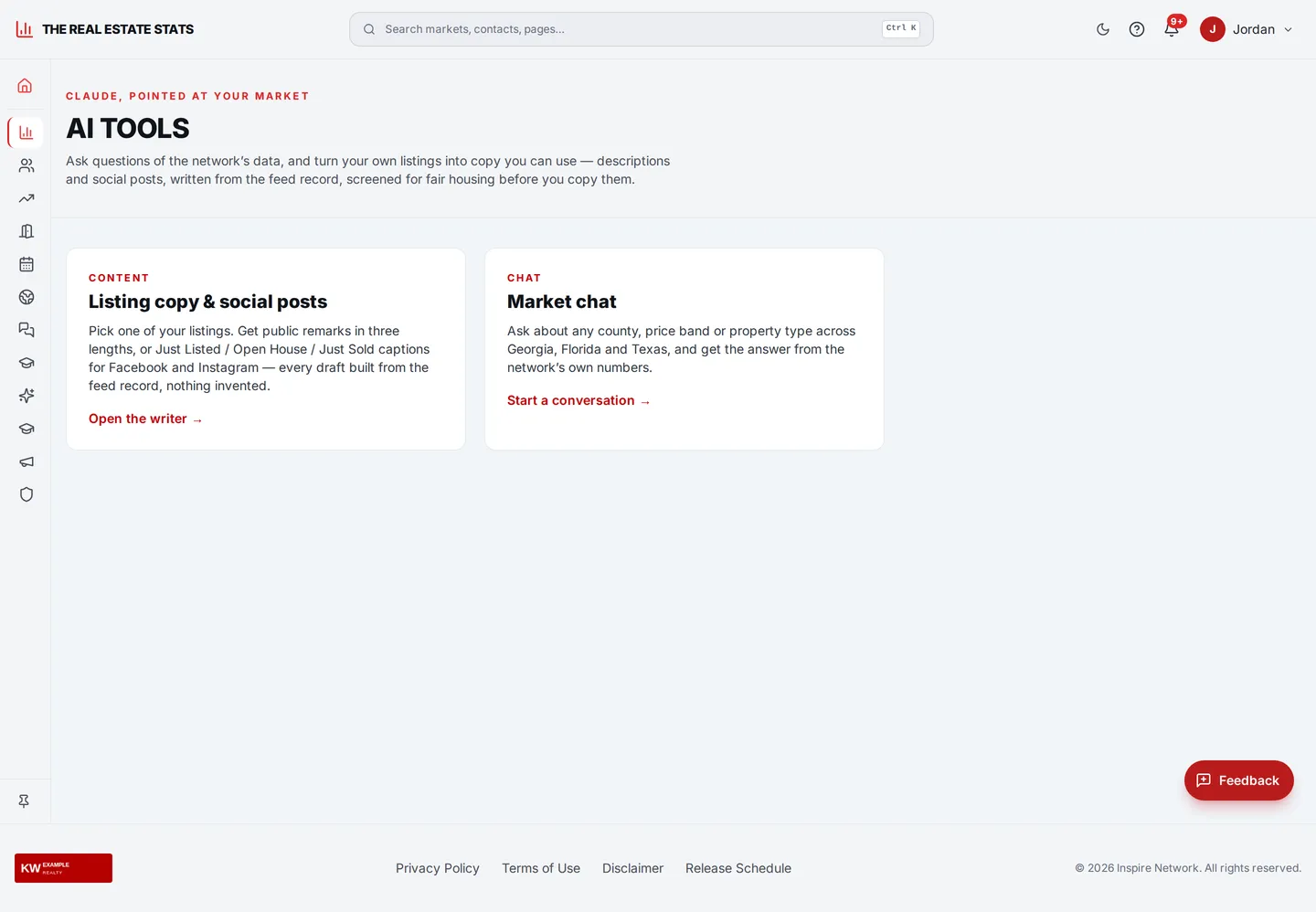The height and width of the screenshot is (912, 1316).
Task: Toggle dark mode with the moon icon
Action: click(x=1103, y=29)
